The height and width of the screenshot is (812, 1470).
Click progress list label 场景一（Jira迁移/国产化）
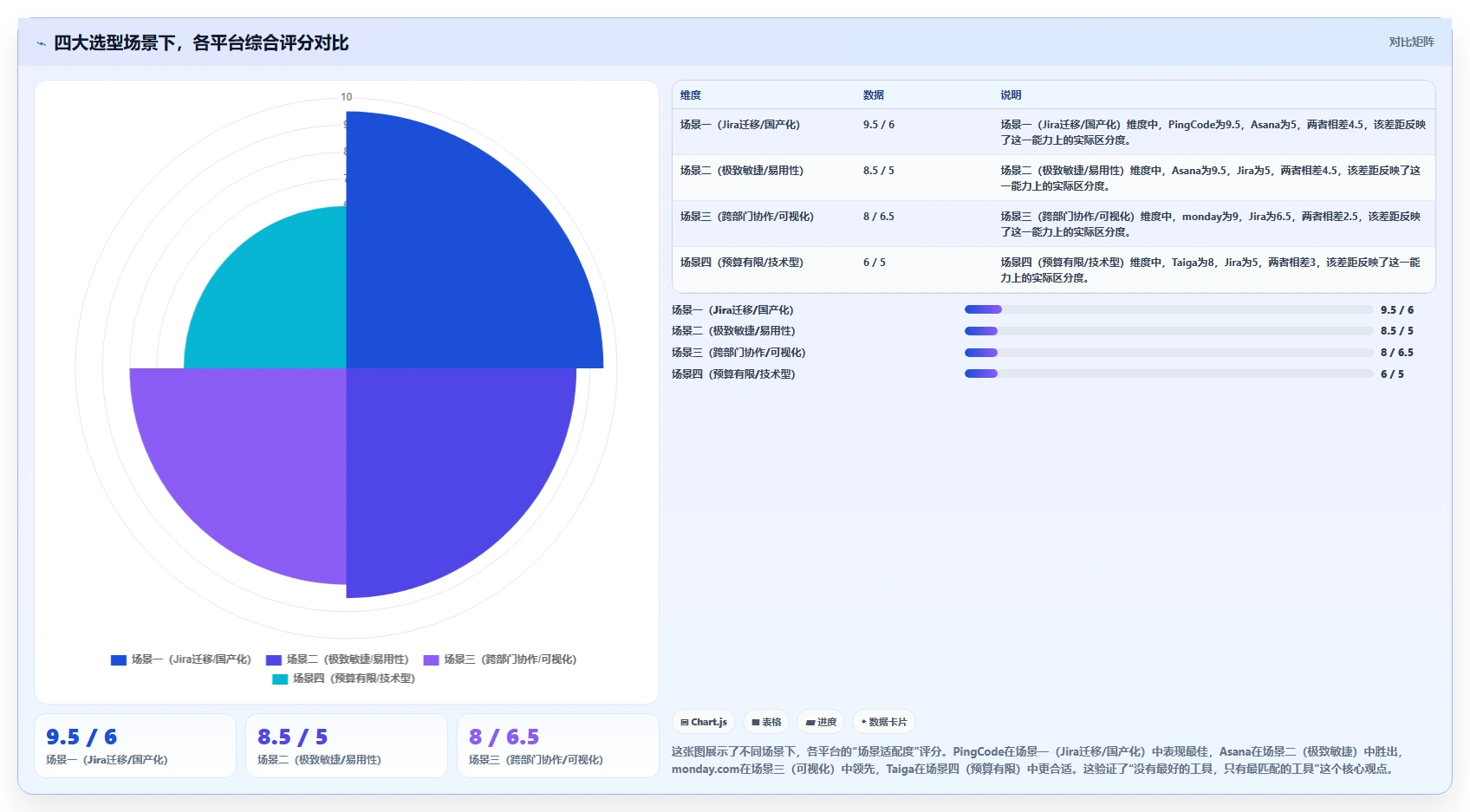[732, 310]
